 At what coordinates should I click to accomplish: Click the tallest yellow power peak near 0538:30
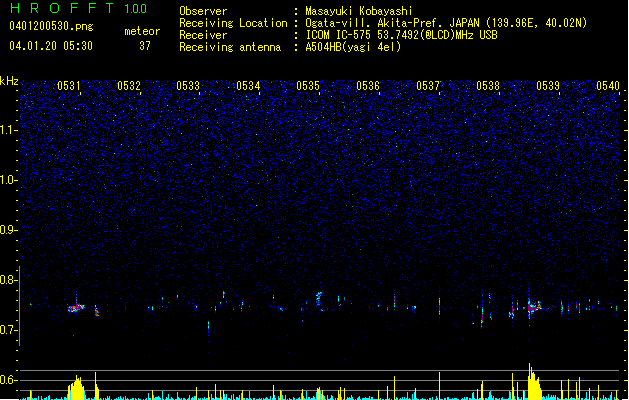(x=534, y=382)
